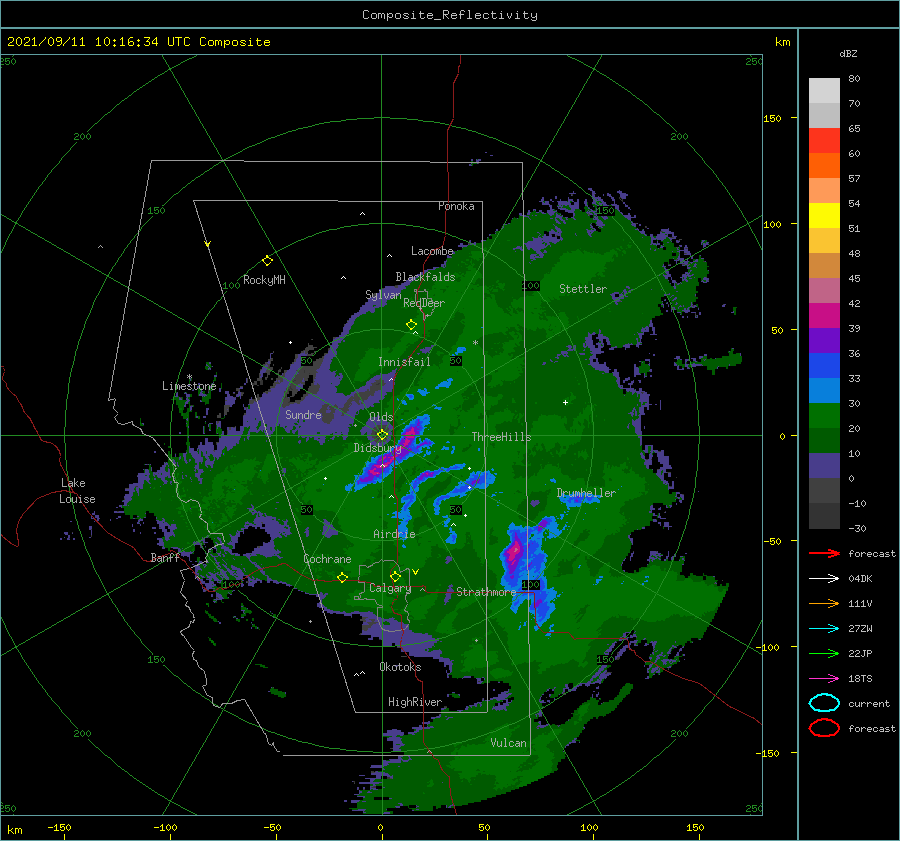This screenshot has height=841, width=900.
Task: Click the HighRiver label
Action: coord(415,702)
